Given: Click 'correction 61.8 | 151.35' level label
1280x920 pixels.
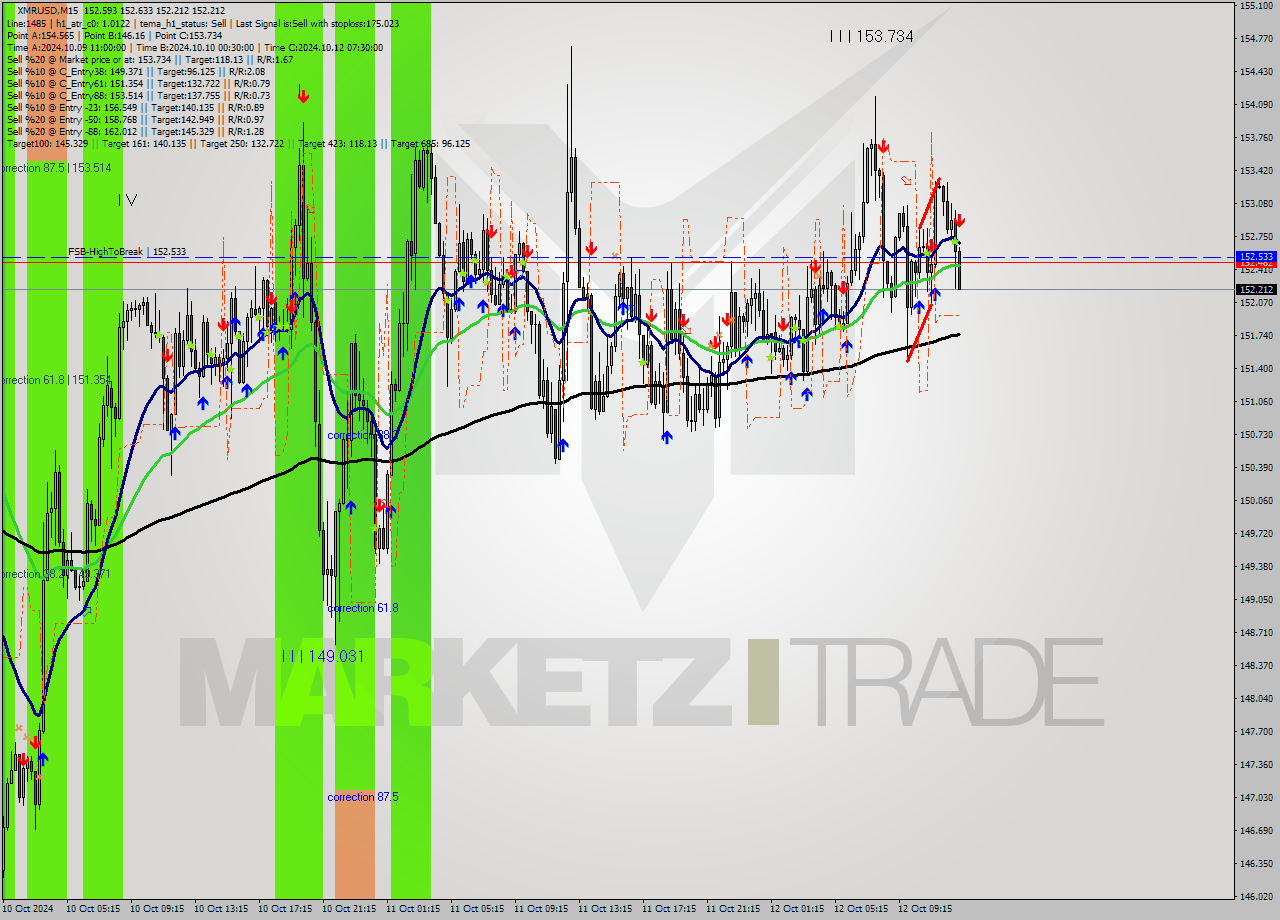Looking at the screenshot, I should point(55,380).
